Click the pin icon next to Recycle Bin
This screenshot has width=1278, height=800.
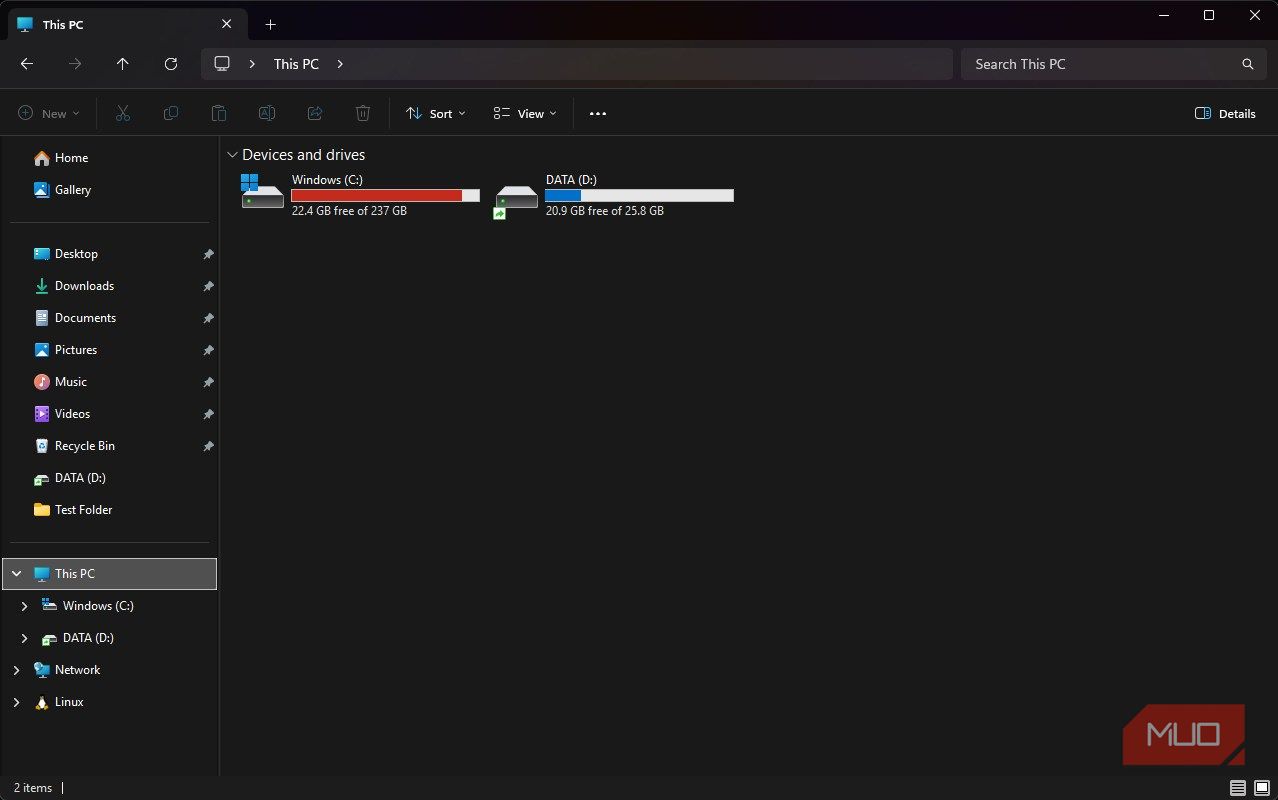(208, 447)
